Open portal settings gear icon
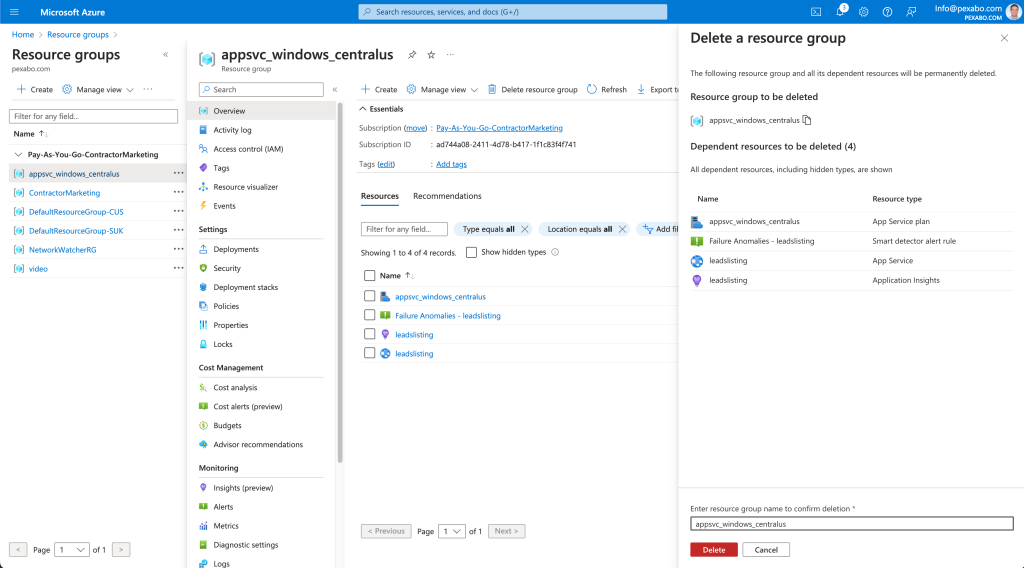 (863, 12)
